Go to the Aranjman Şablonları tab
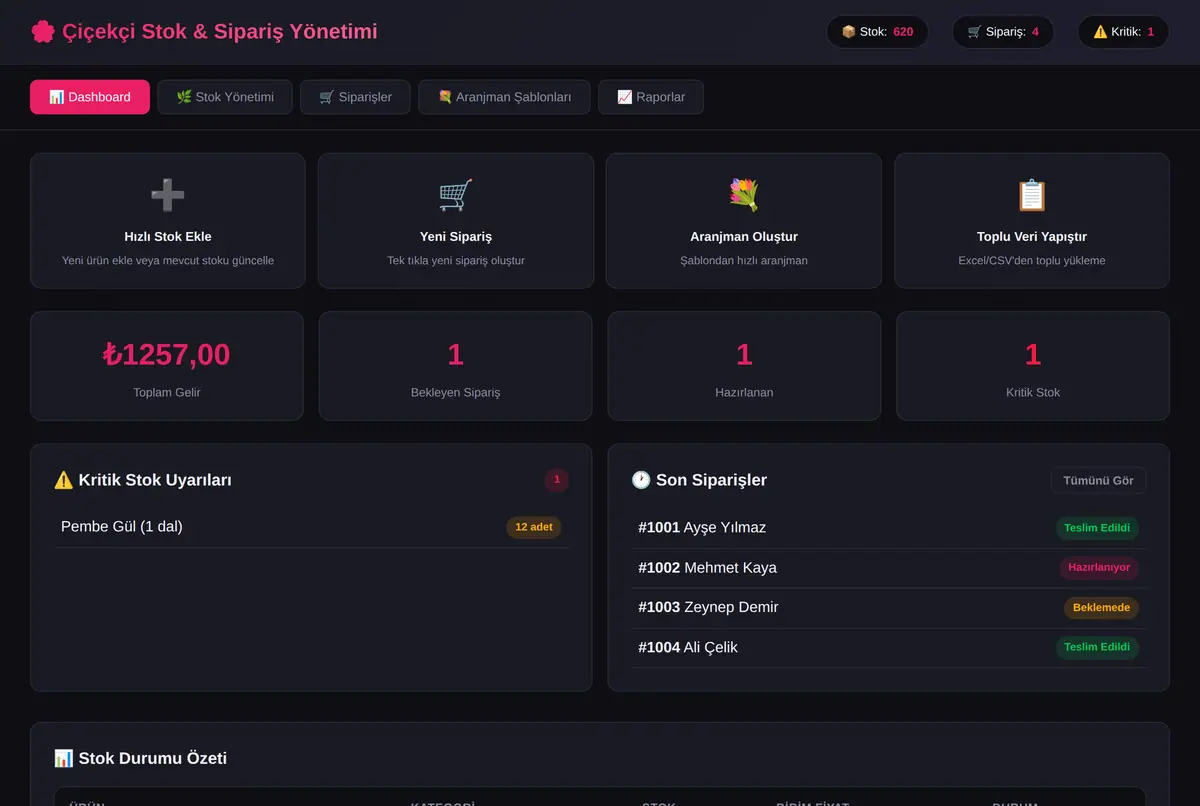Viewport: 1200px width, 806px height. coord(504,97)
